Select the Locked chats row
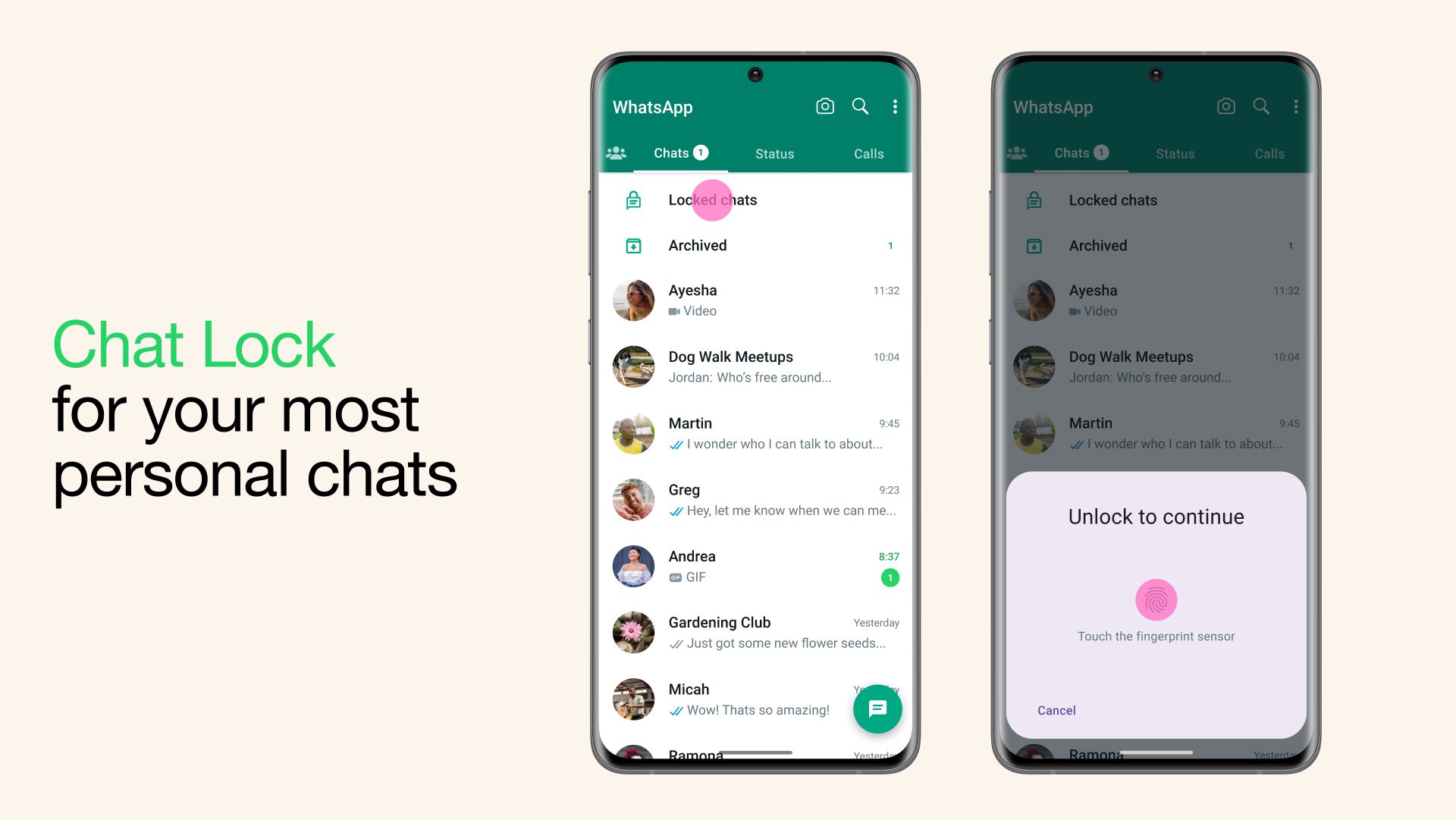This screenshot has height=820, width=1456. 750,199
